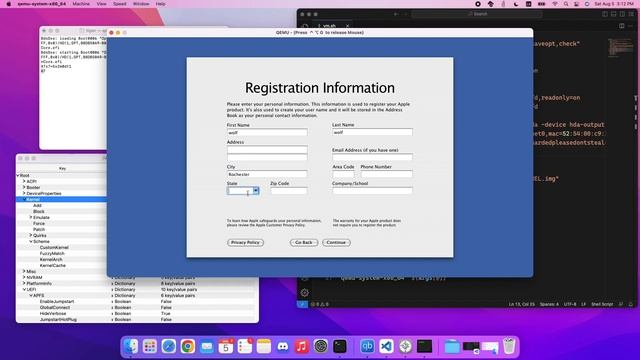This screenshot has width=640, height=360.
Task: Expand DeviceProperties row
Action: pyautogui.click(x=24, y=193)
